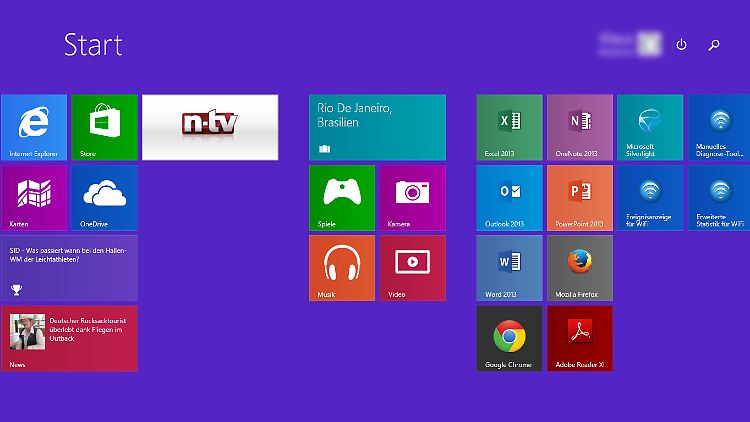Screen dimensions: 750x422
Task: Launch Word 2013
Action: (509, 268)
